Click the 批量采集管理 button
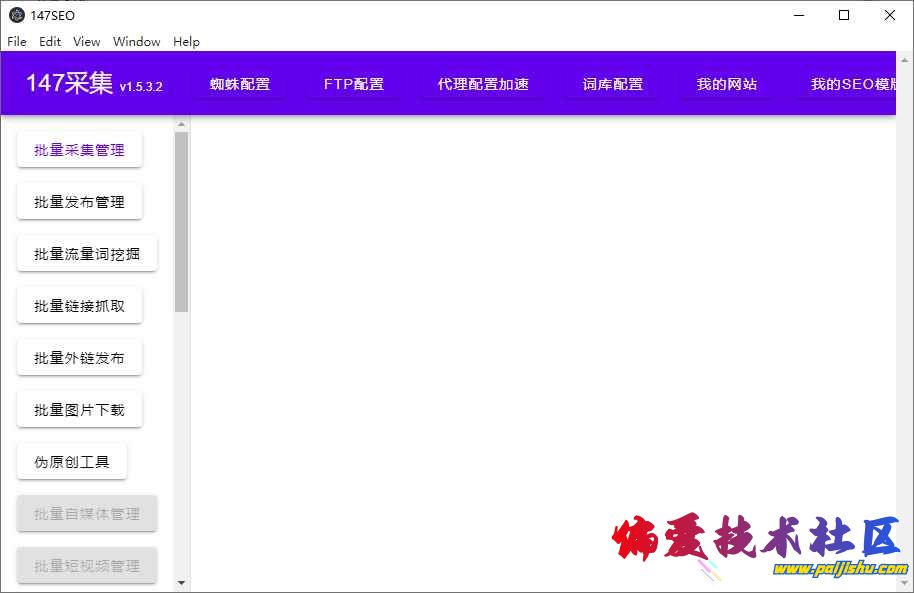The height and width of the screenshot is (593, 914). pyautogui.click(x=80, y=150)
